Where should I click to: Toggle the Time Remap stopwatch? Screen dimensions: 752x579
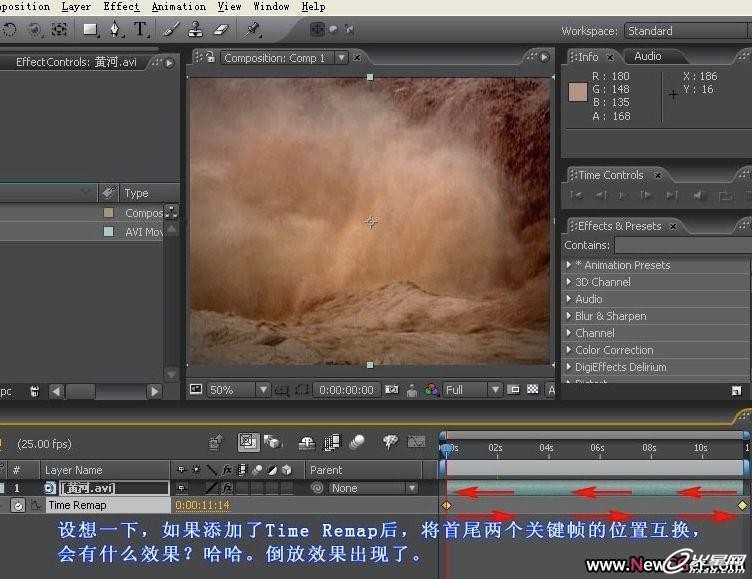pyautogui.click(x=18, y=506)
